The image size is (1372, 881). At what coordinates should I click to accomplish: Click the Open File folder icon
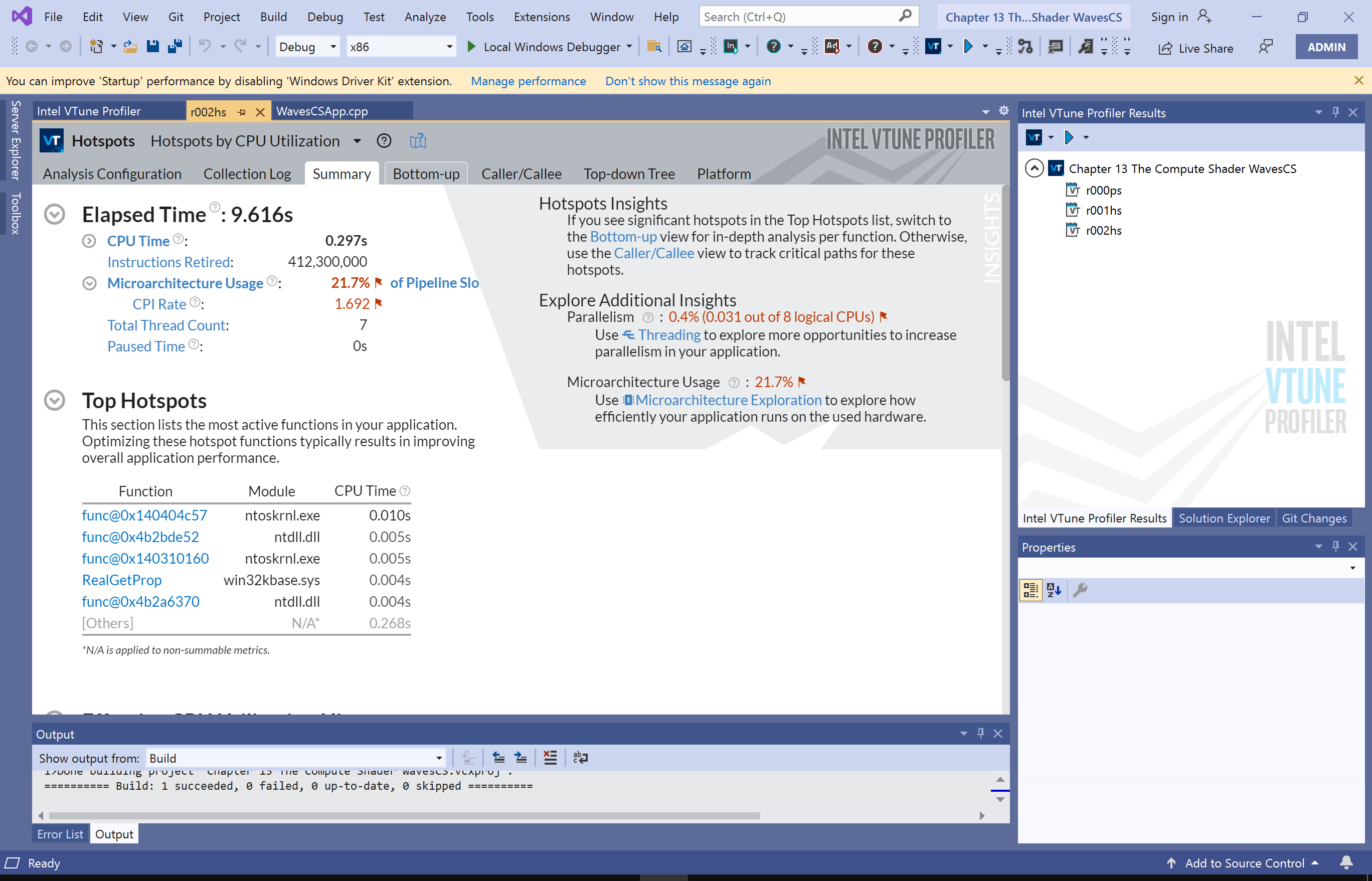130,46
